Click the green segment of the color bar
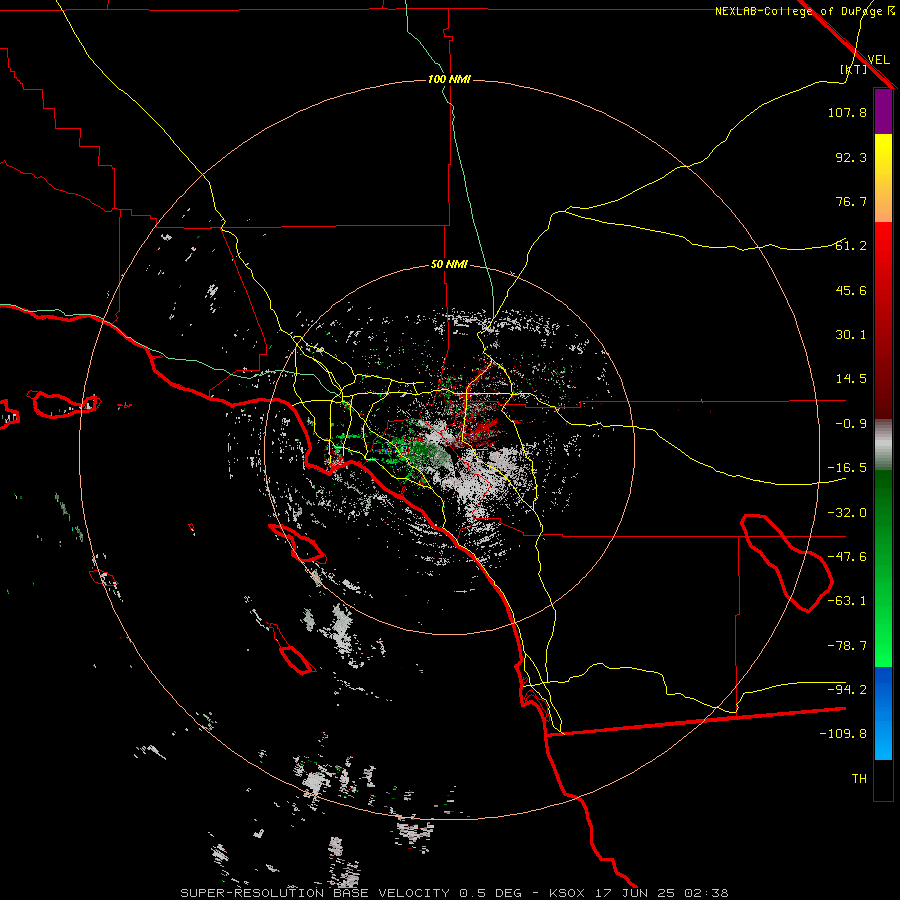900x900 pixels. (883, 568)
